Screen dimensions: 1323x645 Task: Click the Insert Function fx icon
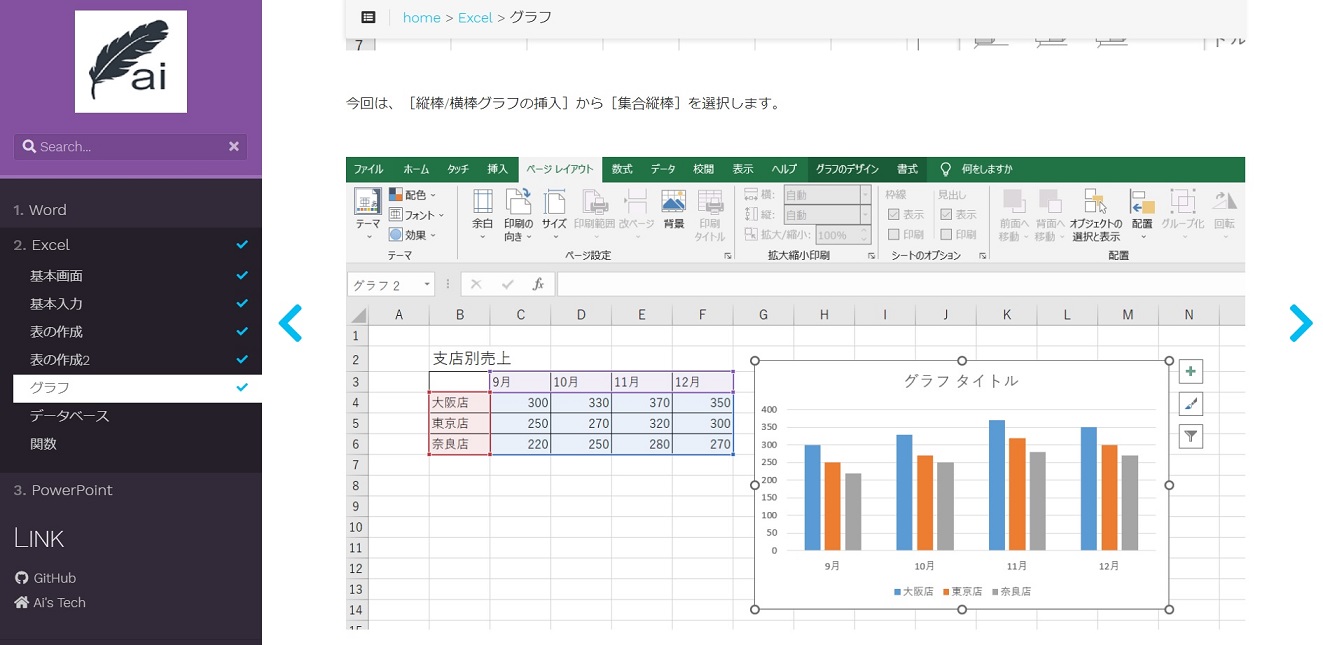538,284
